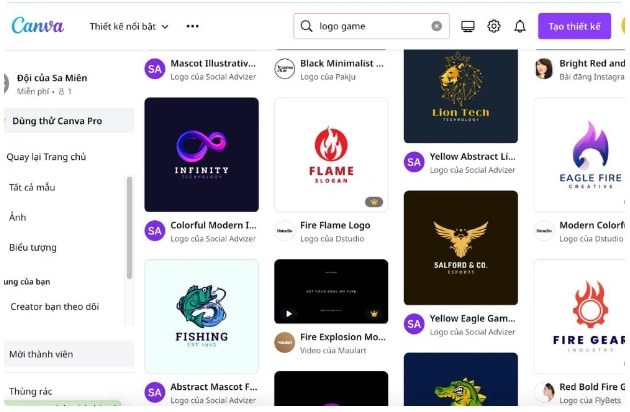Screen dimensions: 630x412
Task: Focus the search field containing logo game
Action: (371, 26)
